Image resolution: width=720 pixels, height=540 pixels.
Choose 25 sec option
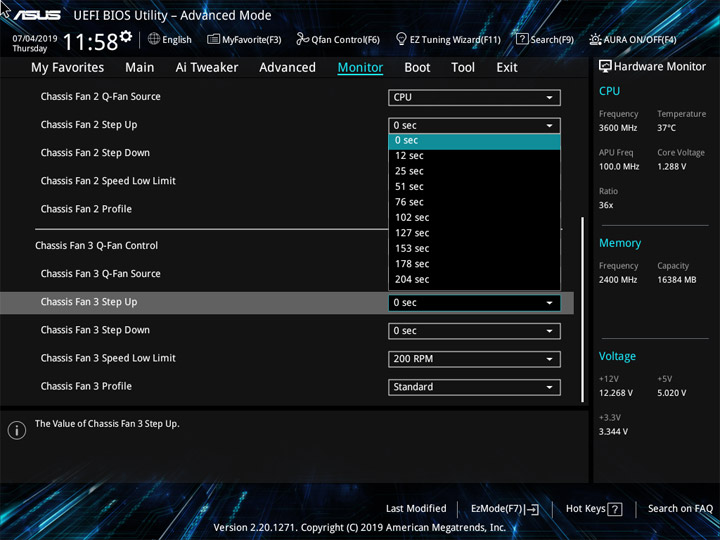[x=474, y=171]
